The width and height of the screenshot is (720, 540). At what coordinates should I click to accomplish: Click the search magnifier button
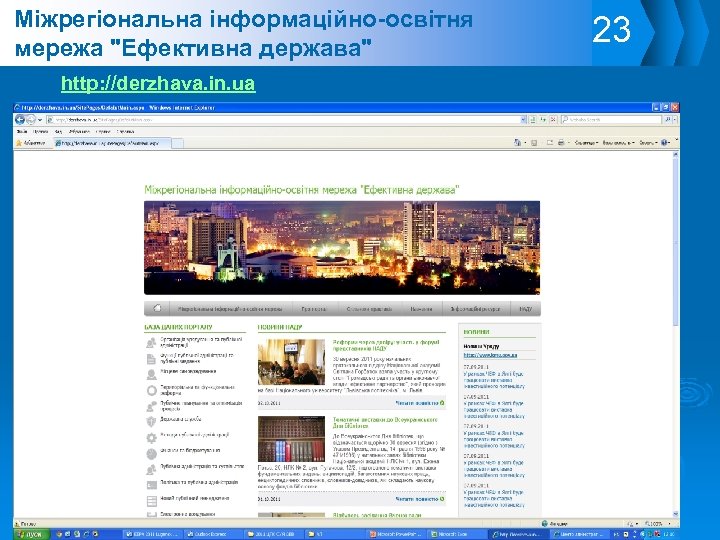[668, 119]
